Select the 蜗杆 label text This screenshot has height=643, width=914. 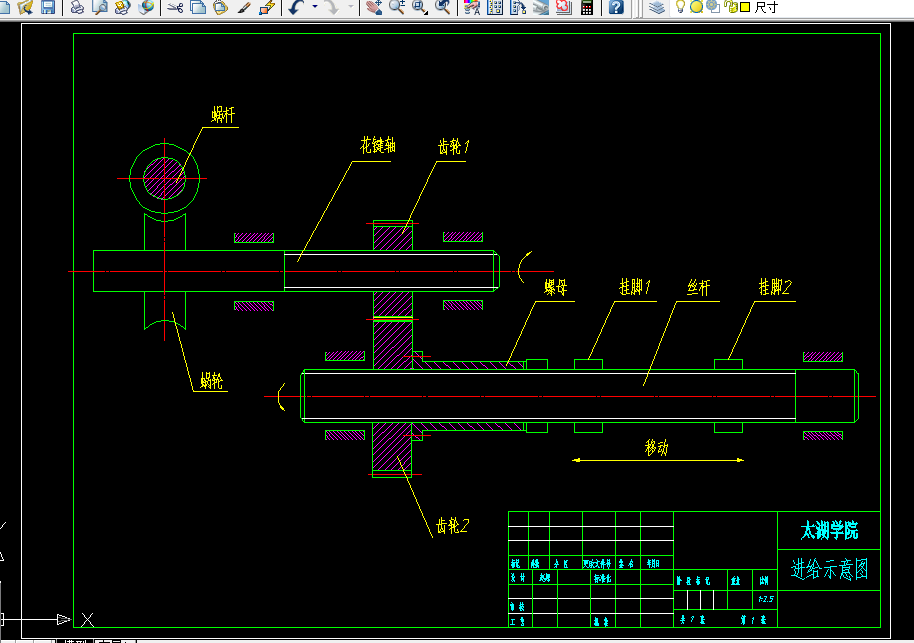(x=223, y=115)
